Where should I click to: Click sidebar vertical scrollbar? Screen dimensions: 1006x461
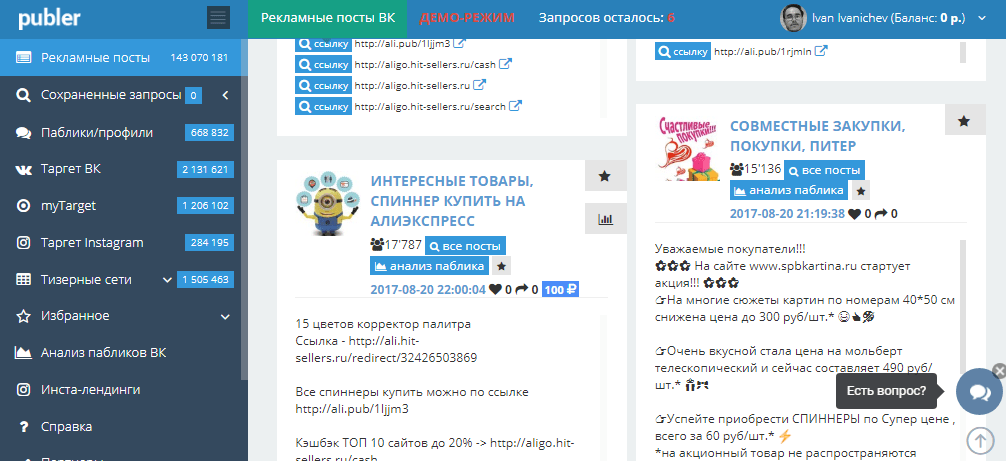[244, 208]
